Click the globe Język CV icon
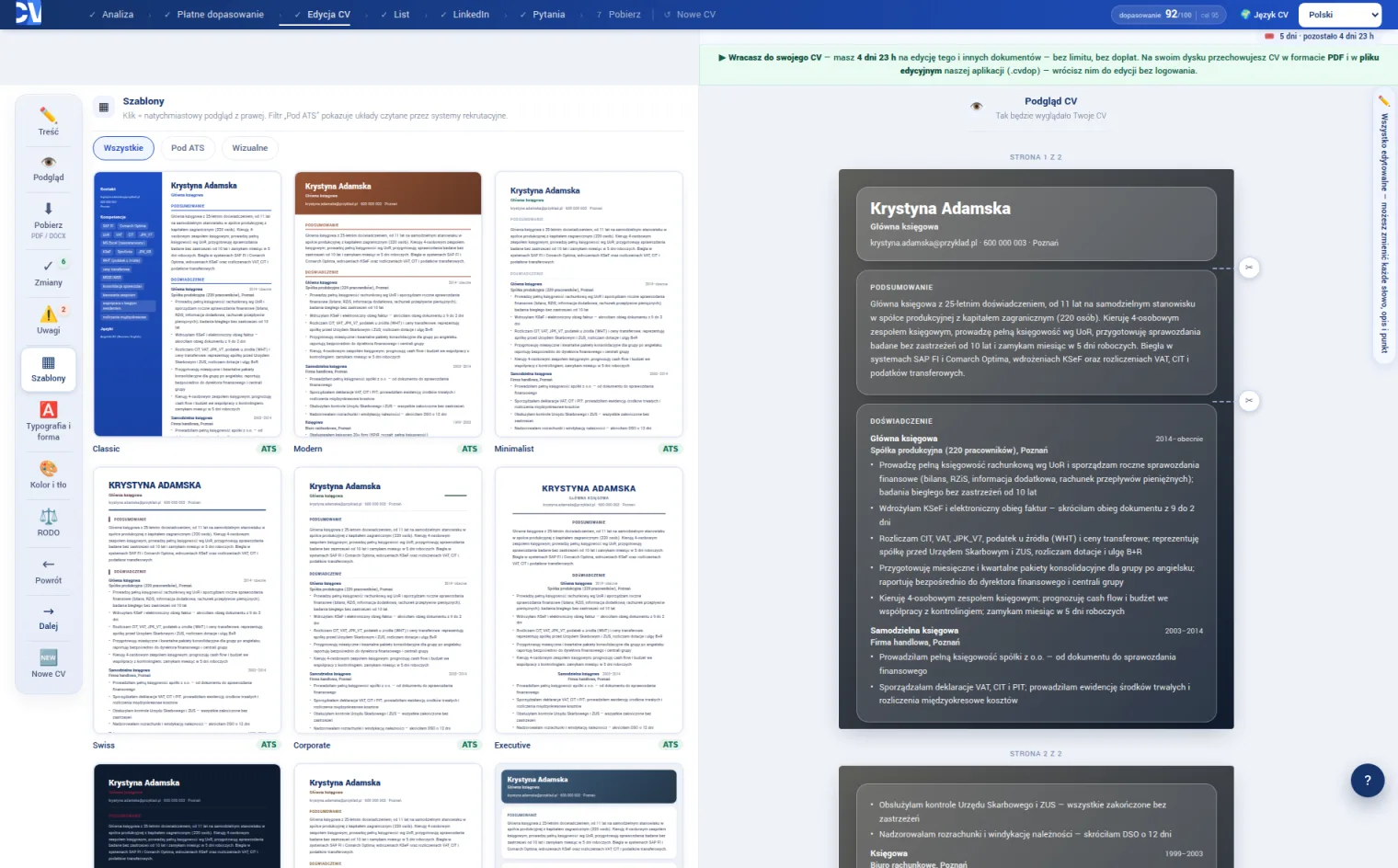 (1245, 15)
